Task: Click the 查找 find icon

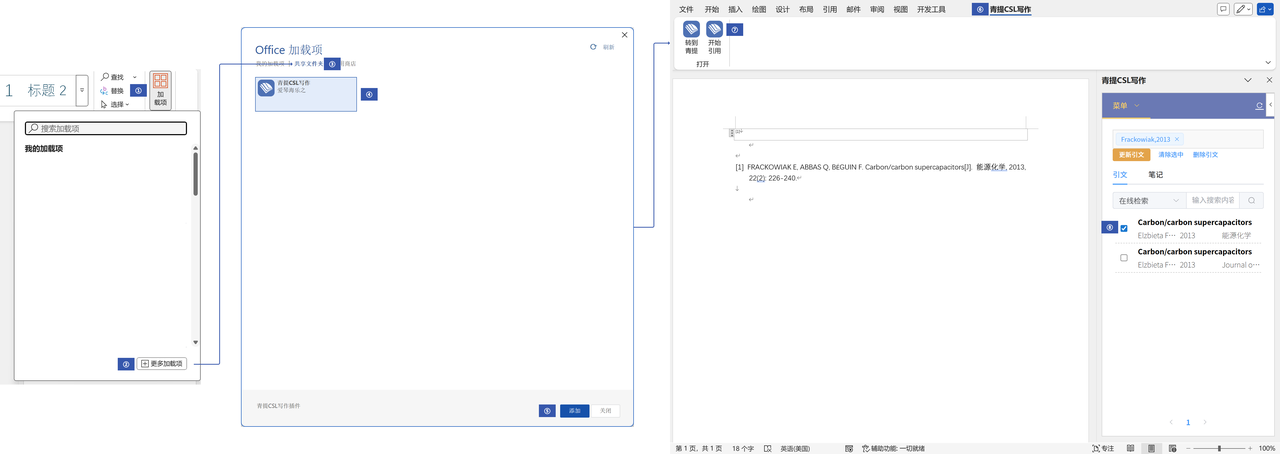Action: tap(105, 77)
